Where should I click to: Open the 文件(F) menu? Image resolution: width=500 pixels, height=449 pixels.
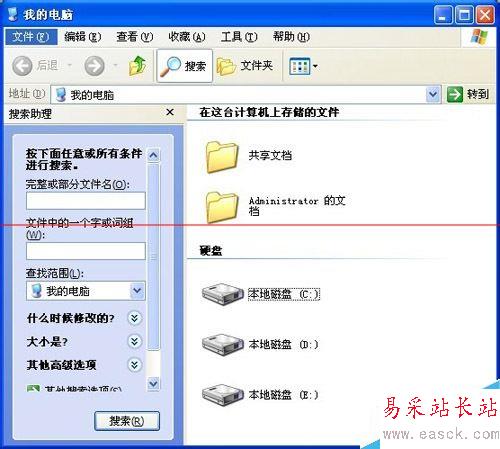[x=31, y=36]
